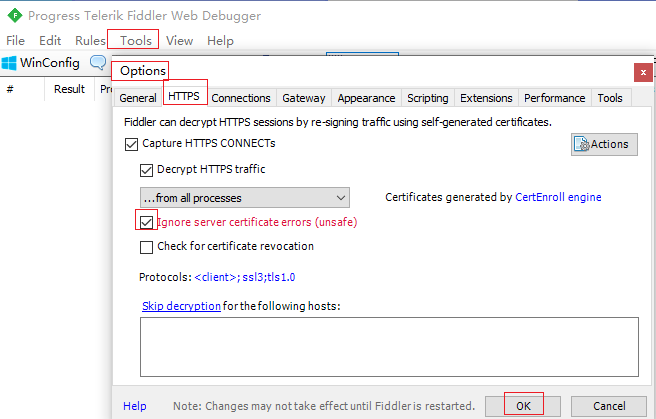
Task: Click the Skip decryption link
Action: (181, 306)
